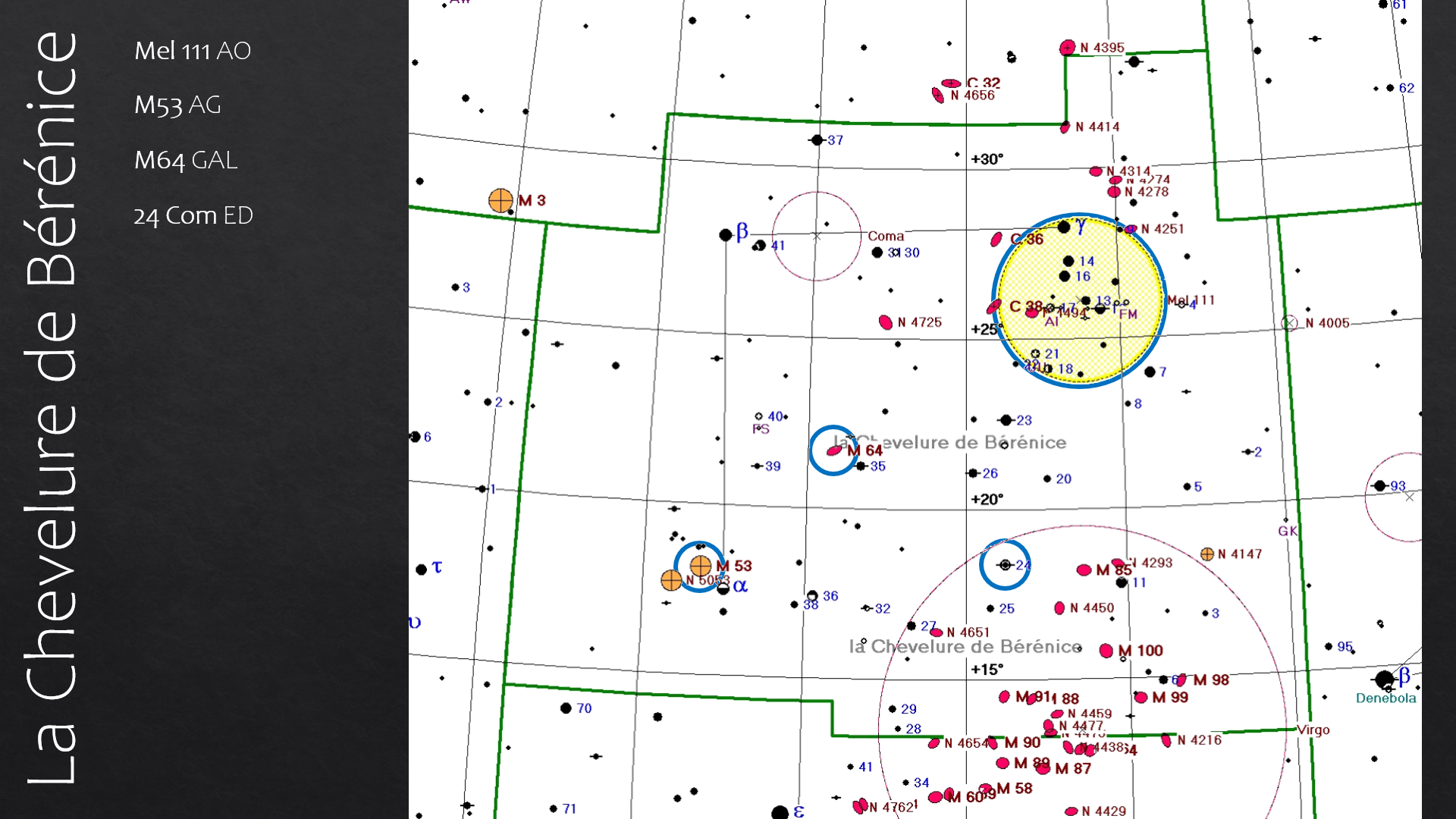1456x819 pixels.
Task: Click the star 93 label at right
Action: click(1398, 486)
